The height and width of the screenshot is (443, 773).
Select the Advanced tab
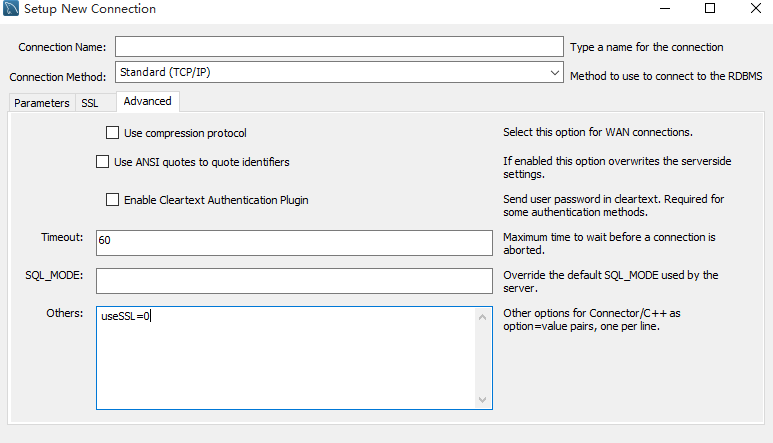[147, 101]
